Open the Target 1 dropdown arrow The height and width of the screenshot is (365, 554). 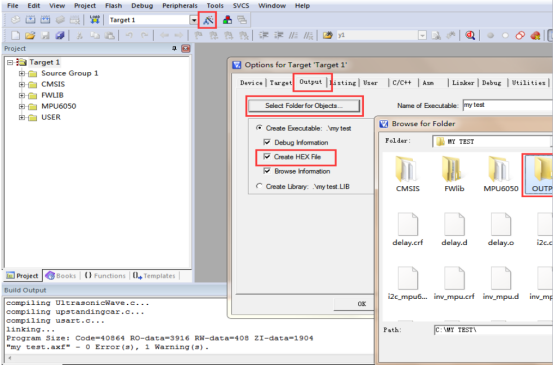193,20
